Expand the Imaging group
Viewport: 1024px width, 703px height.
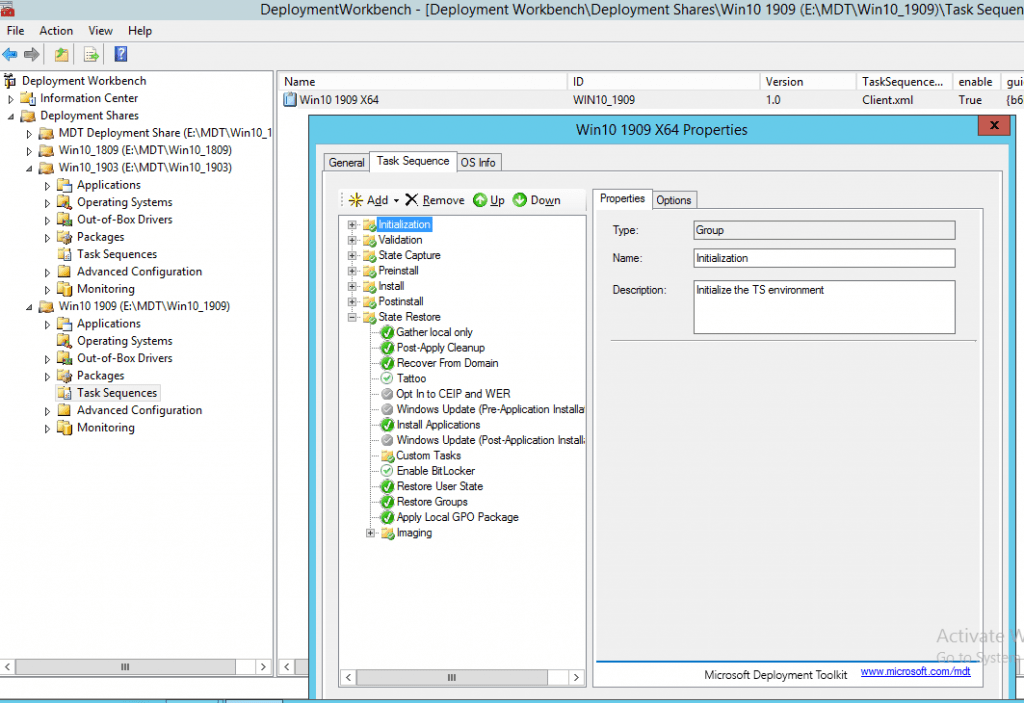[x=370, y=533]
